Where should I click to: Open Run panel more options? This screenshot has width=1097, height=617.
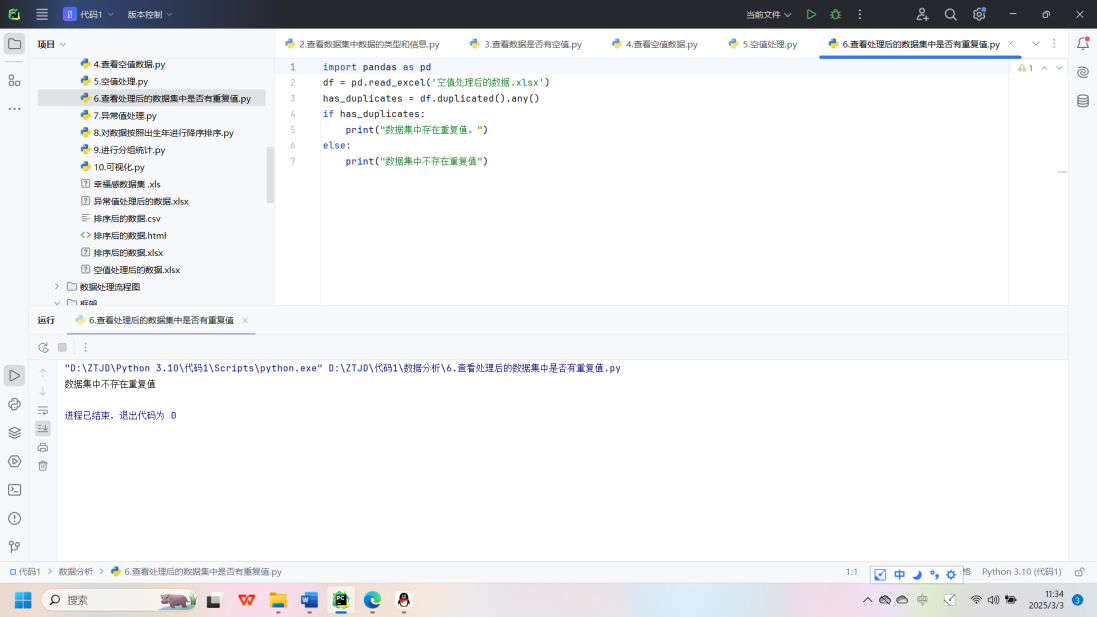(x=85, y=348)
